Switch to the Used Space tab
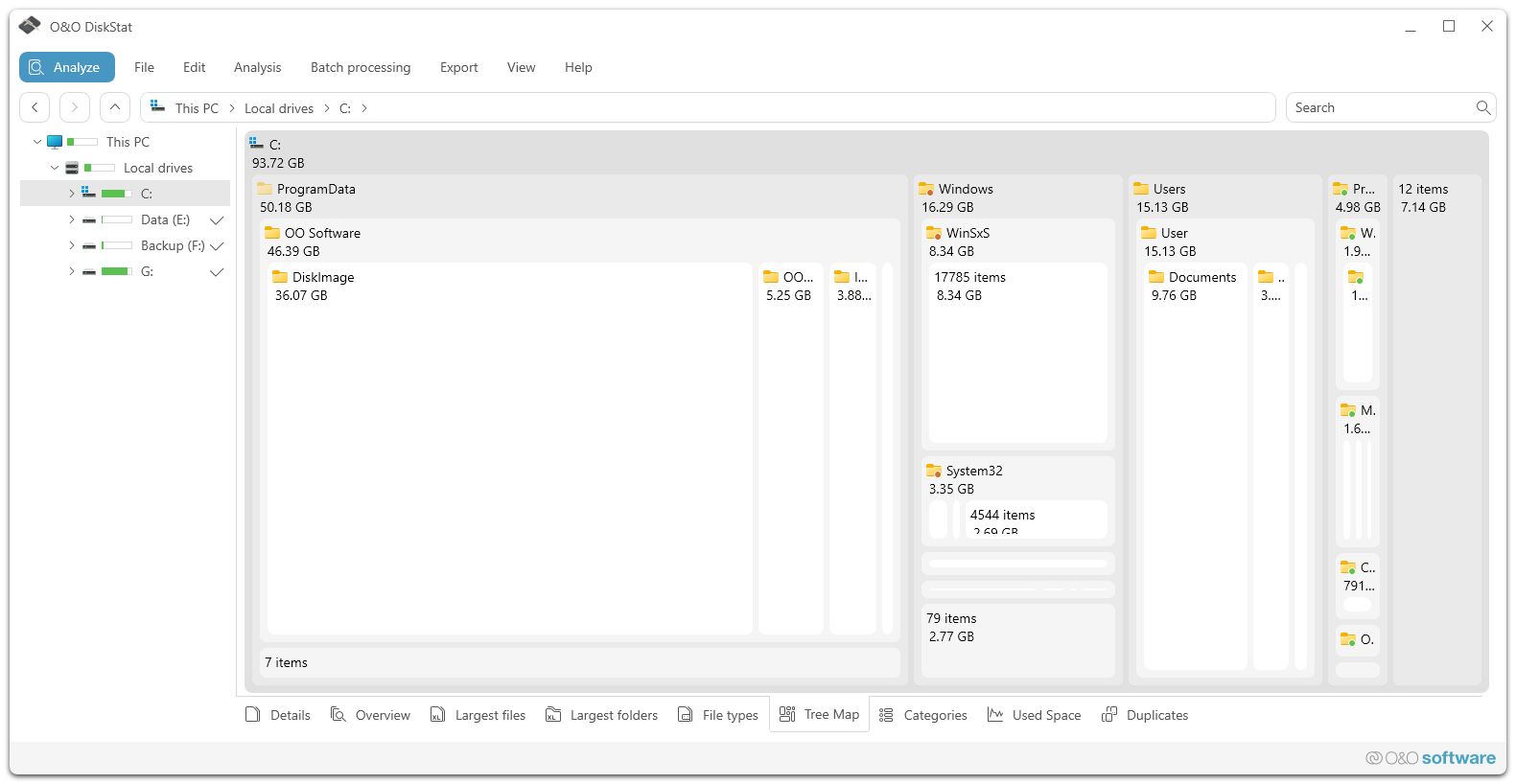 (1034, 715)
